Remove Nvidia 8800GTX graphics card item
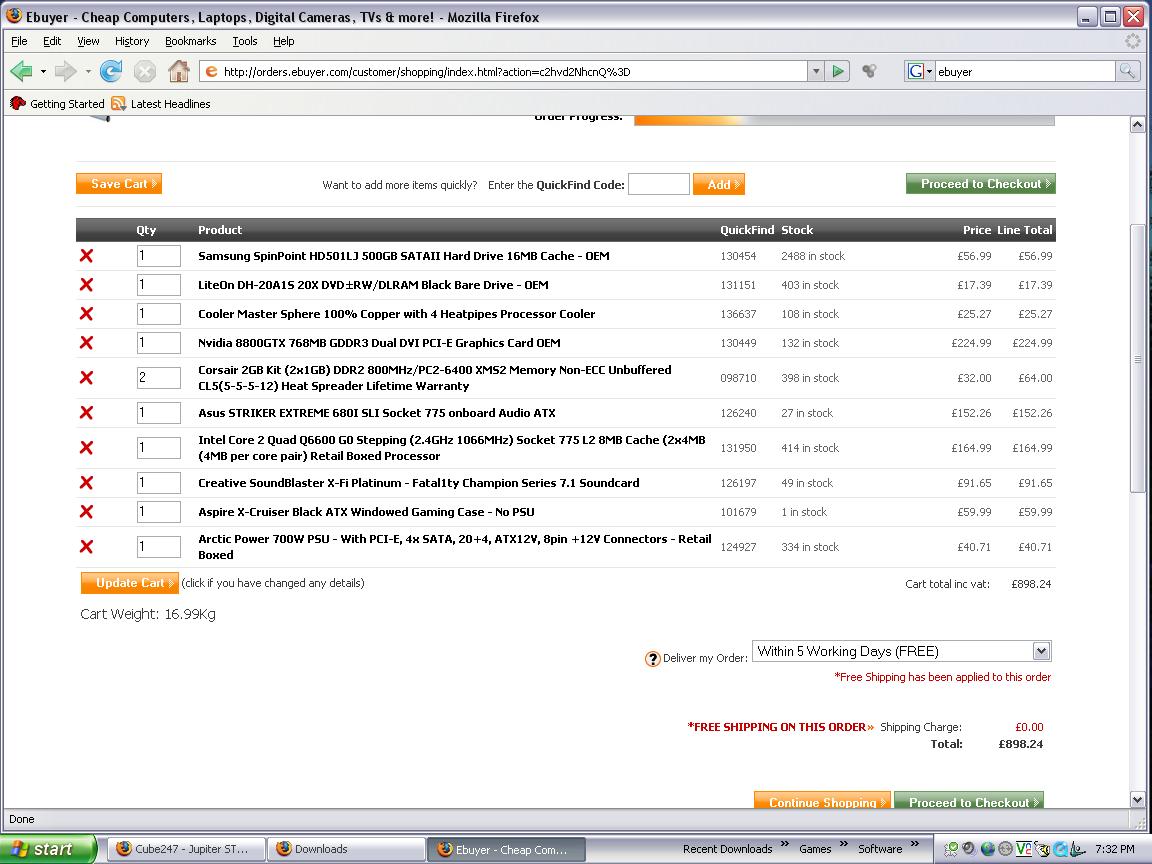This screenshot has height=864, width=1152. pyautogui.click(x=87, y=342)
